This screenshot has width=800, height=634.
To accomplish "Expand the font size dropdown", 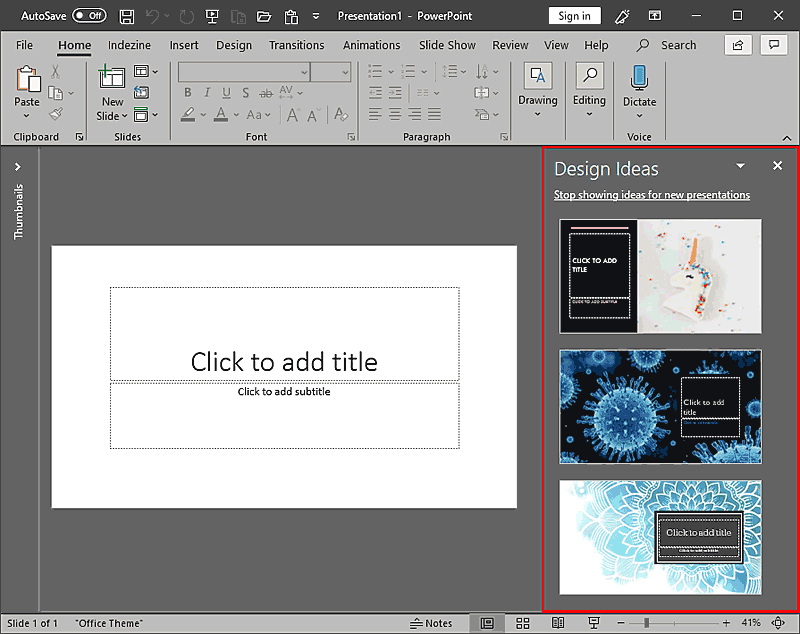I will tap(346, 71).
